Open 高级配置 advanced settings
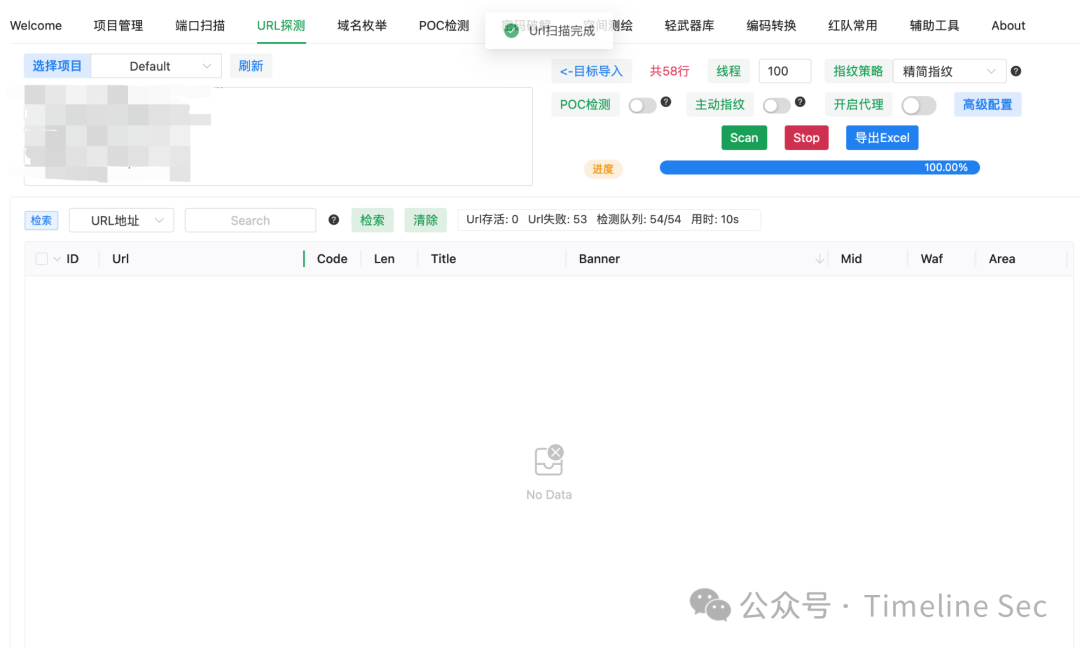Viewport: 1080px width, 649px height. (987, 105)
